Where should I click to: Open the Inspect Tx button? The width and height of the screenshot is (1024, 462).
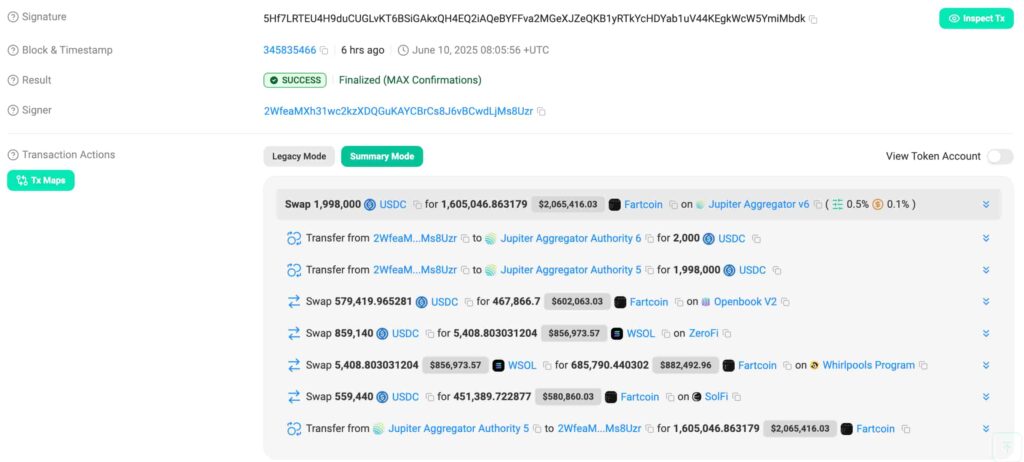(976, 18)
